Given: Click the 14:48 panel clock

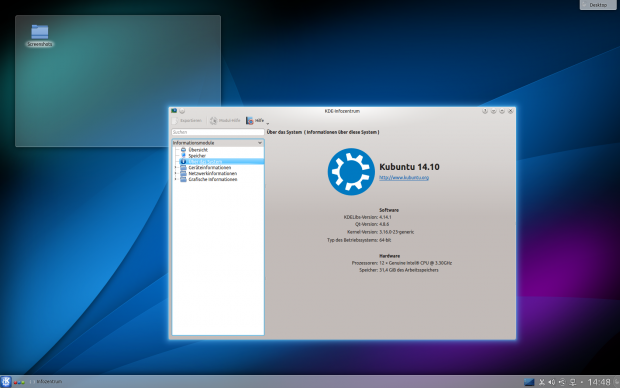Looking at the screenshot, I should (599, 382).
